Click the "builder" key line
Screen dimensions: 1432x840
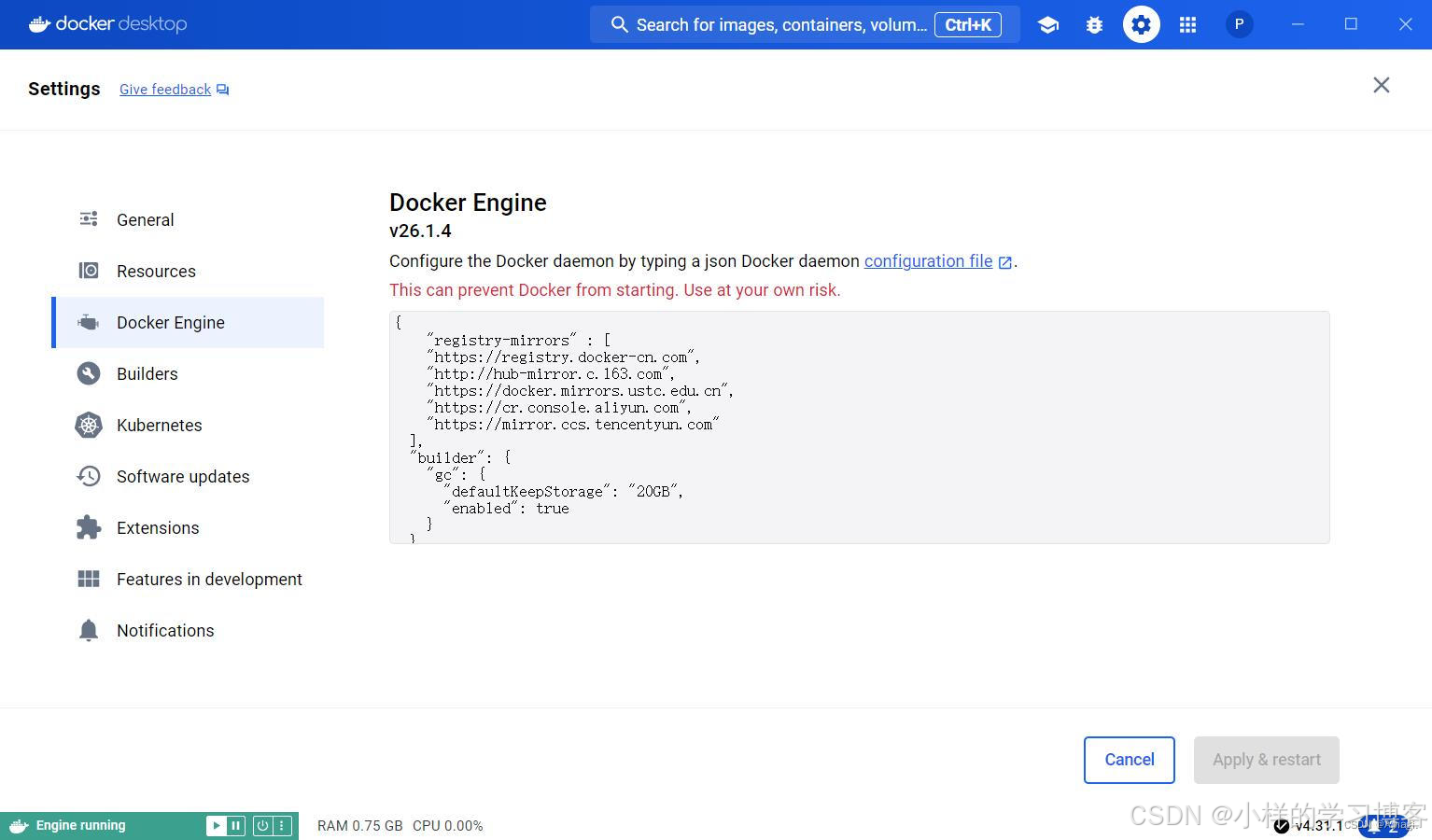(460, 457)
